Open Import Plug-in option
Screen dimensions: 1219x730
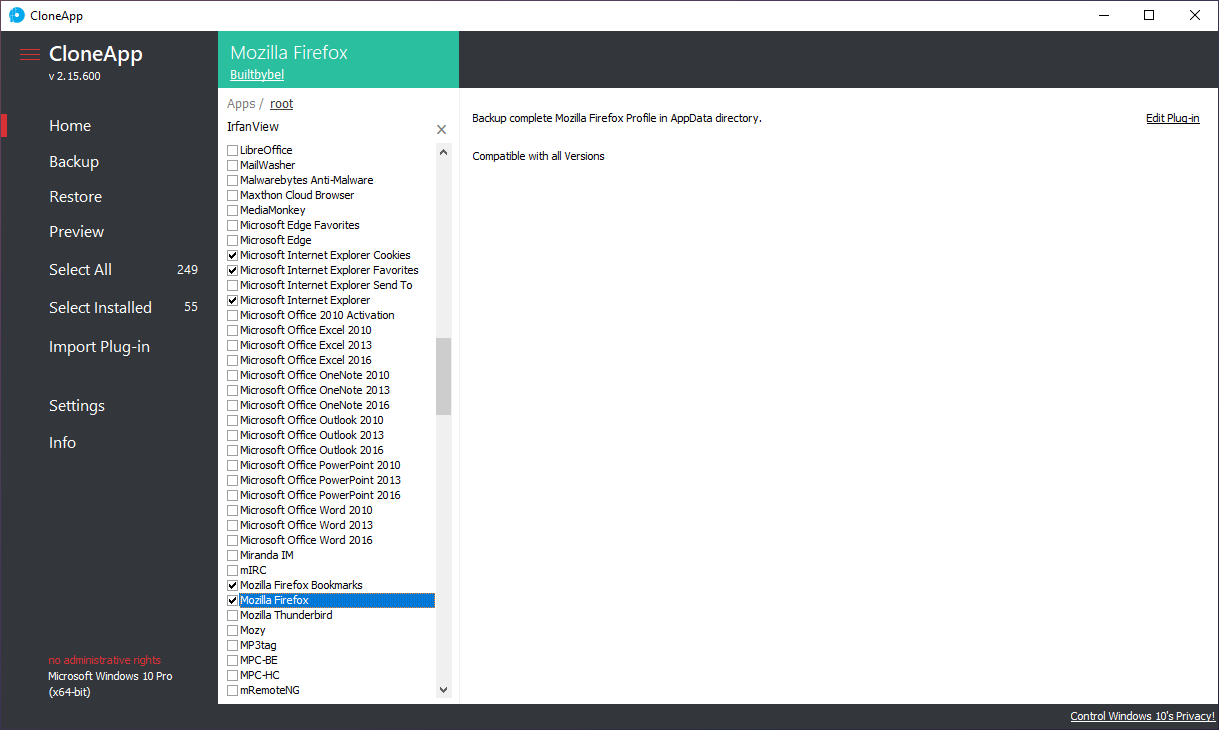[x=99, y=347]
